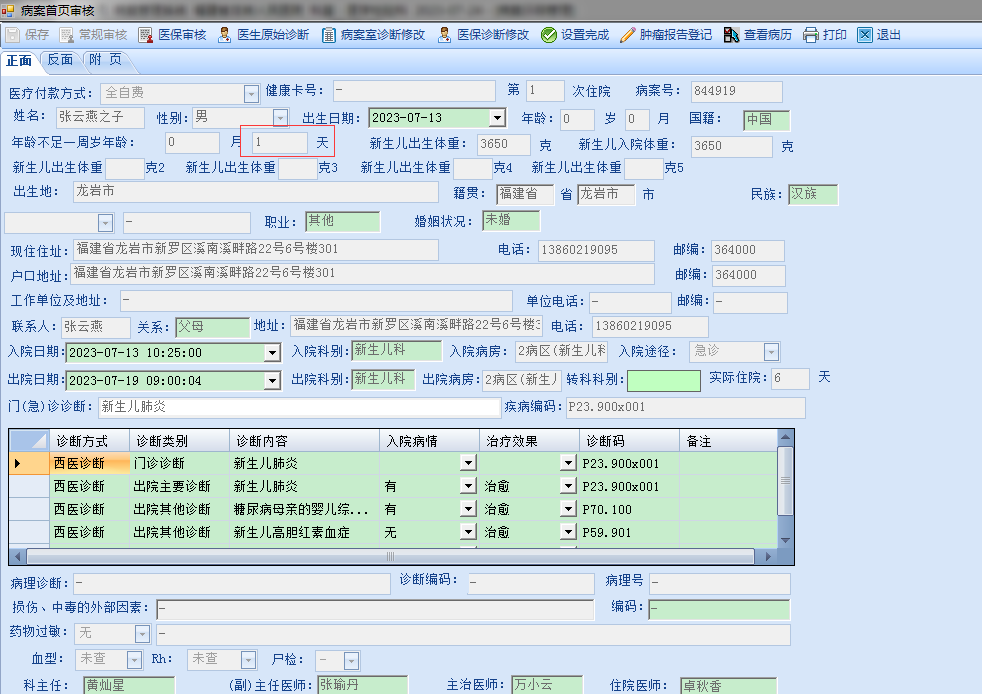Click the 病案首页审核 window title icon
Screen dimensions: 982x694
coord(8,11)
